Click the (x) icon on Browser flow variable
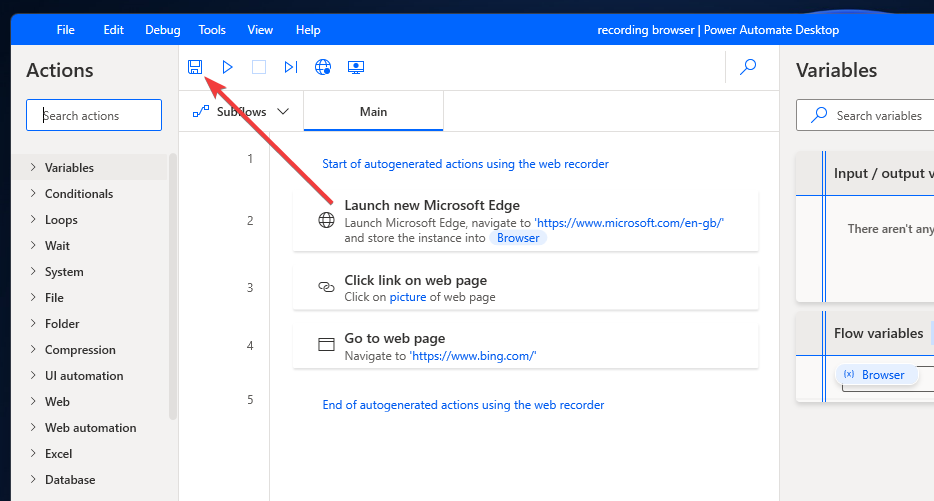Viewport: 934px width, 501px height. click(849, 374)
